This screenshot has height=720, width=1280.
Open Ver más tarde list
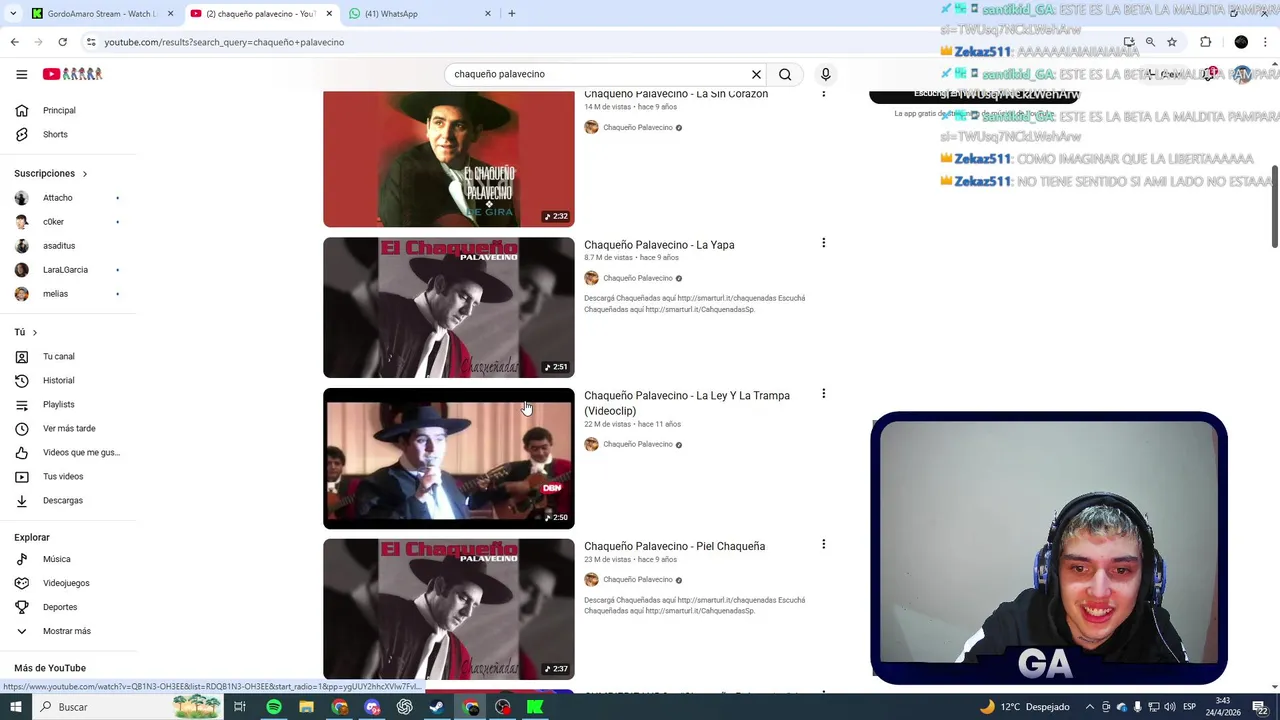coord(68,428)
